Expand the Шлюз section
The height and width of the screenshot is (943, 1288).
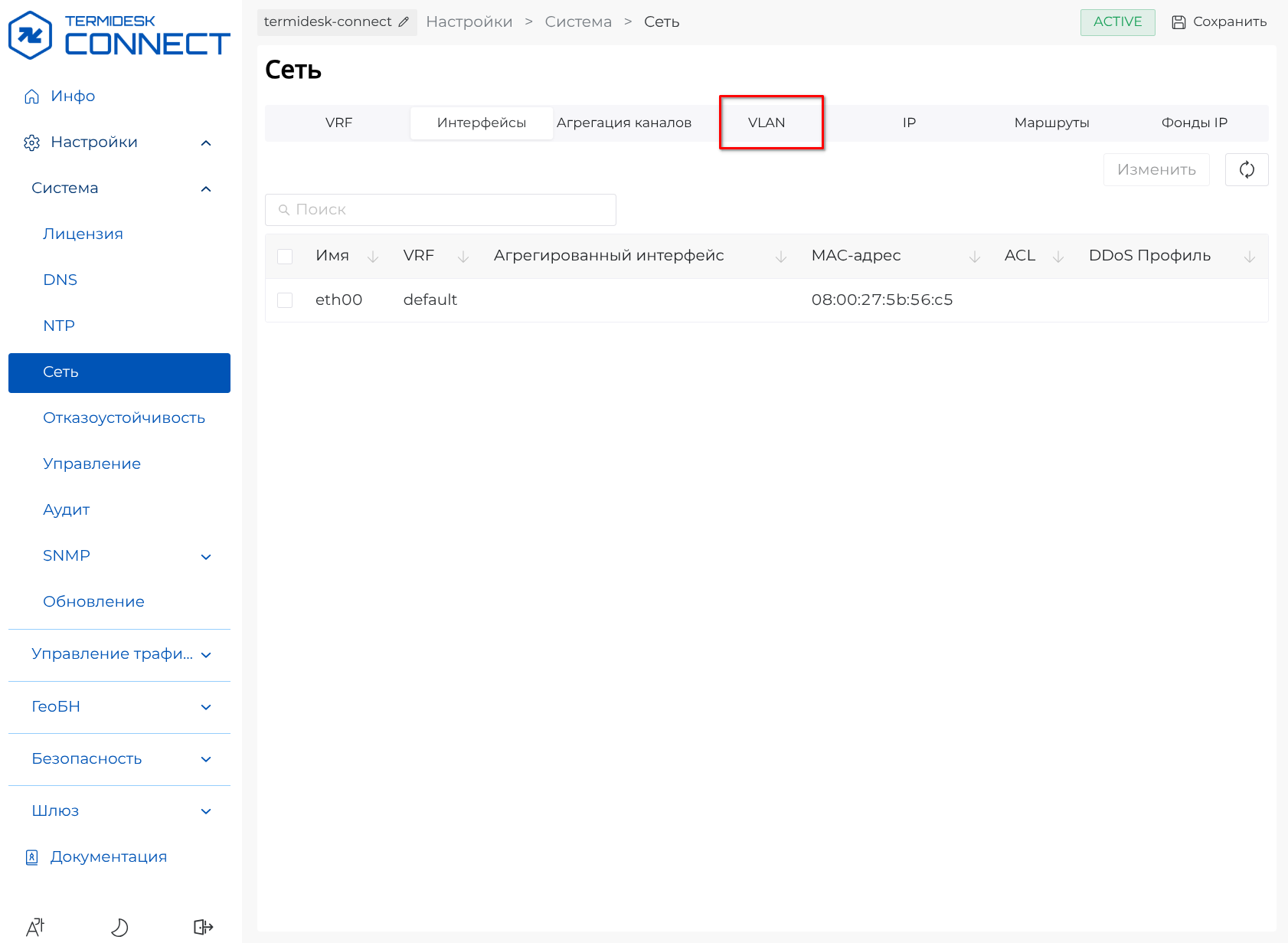[x=205, y=811]
